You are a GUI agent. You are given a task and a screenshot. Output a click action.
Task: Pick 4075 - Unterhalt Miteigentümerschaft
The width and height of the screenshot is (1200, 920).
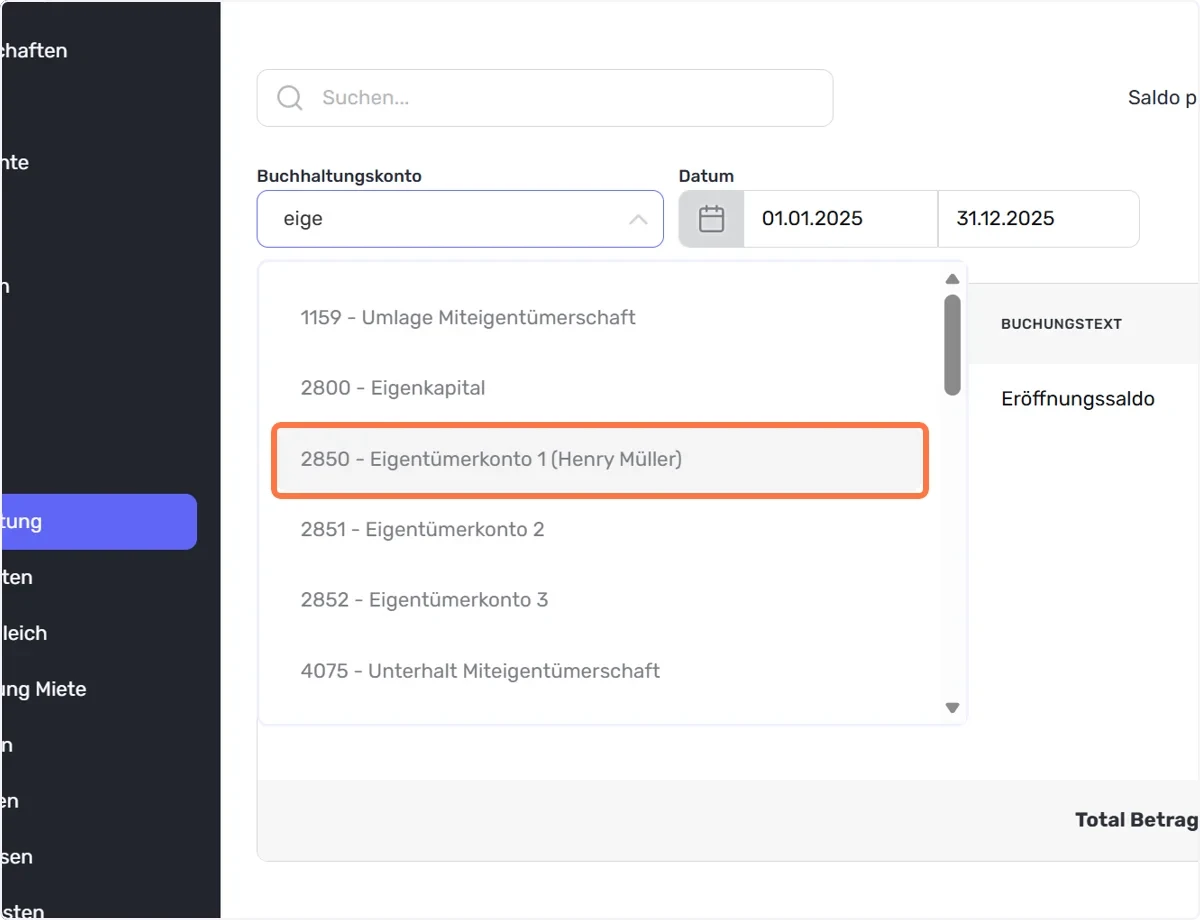coord(600,671)
